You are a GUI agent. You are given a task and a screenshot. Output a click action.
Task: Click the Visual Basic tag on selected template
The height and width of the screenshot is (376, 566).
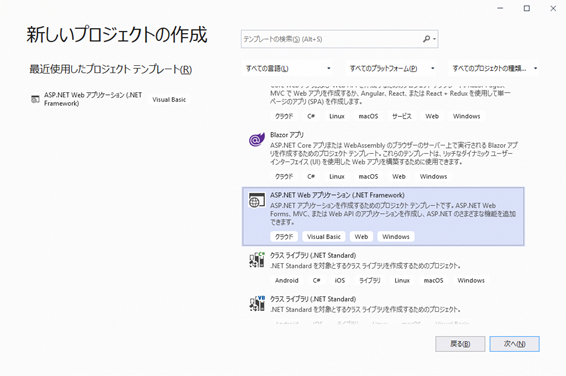pyautogui.click(x=324, y=237)
